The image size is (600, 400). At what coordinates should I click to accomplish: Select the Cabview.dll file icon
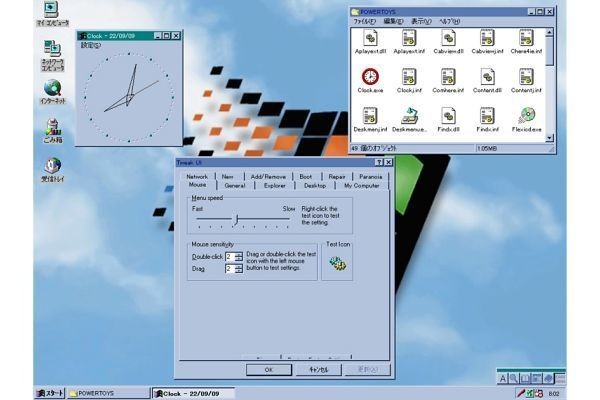[x=448, y=39]
